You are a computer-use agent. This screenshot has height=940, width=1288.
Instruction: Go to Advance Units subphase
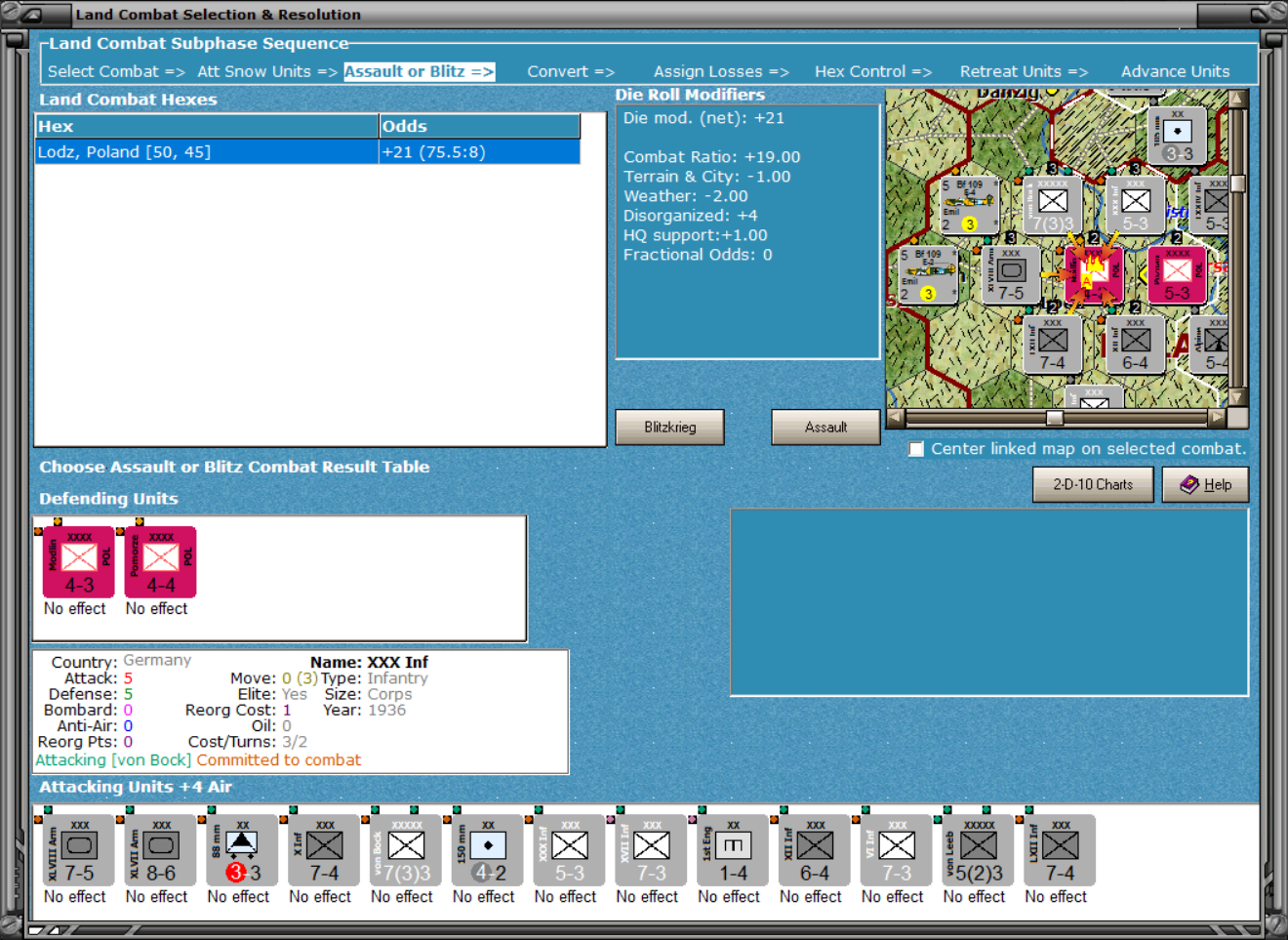pos(1175,71)
